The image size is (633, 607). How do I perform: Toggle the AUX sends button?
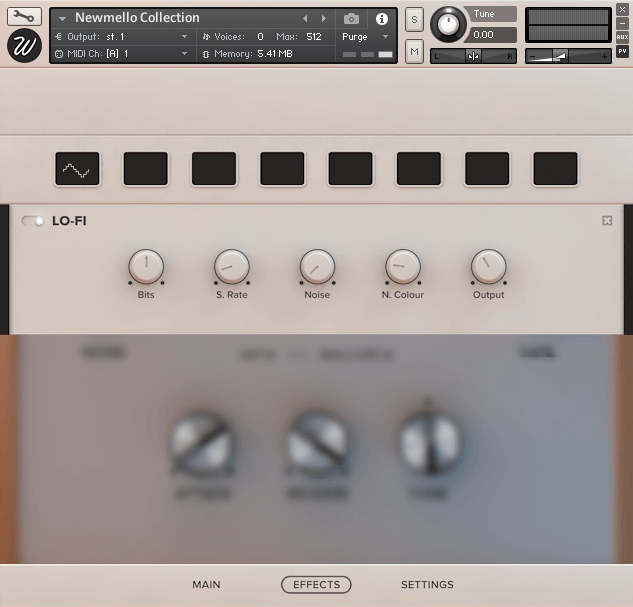point(622,37)
